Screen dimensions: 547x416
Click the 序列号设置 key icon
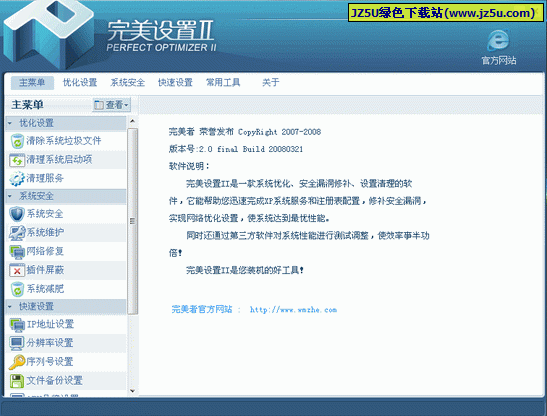tap(17, 362)
